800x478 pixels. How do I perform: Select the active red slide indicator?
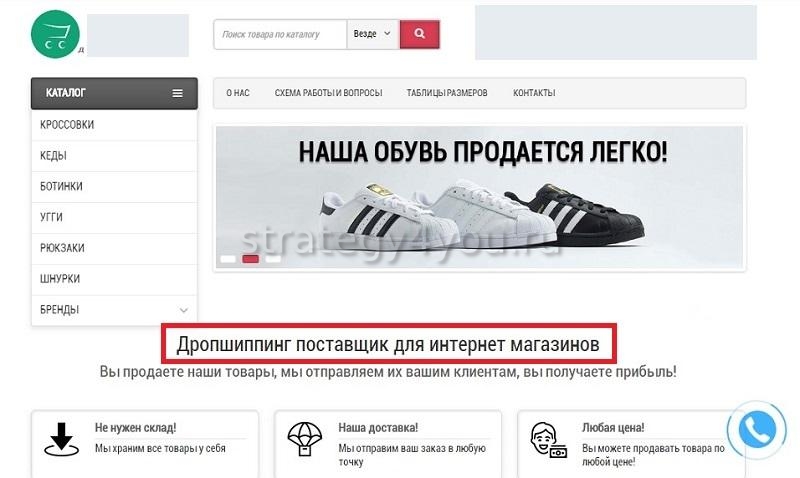point(250,259)
